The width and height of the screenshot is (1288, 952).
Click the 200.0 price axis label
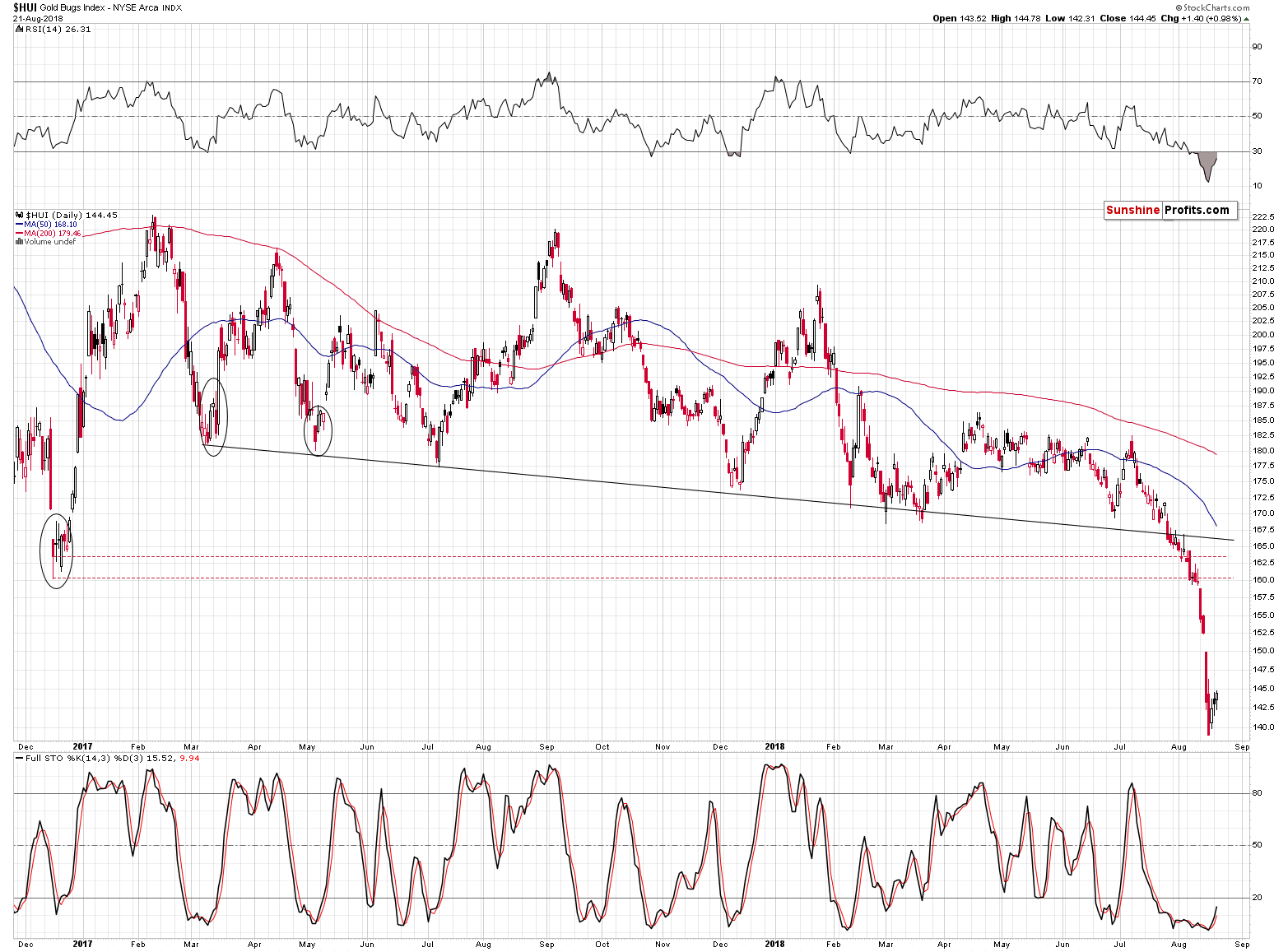tap(1263, 335)
